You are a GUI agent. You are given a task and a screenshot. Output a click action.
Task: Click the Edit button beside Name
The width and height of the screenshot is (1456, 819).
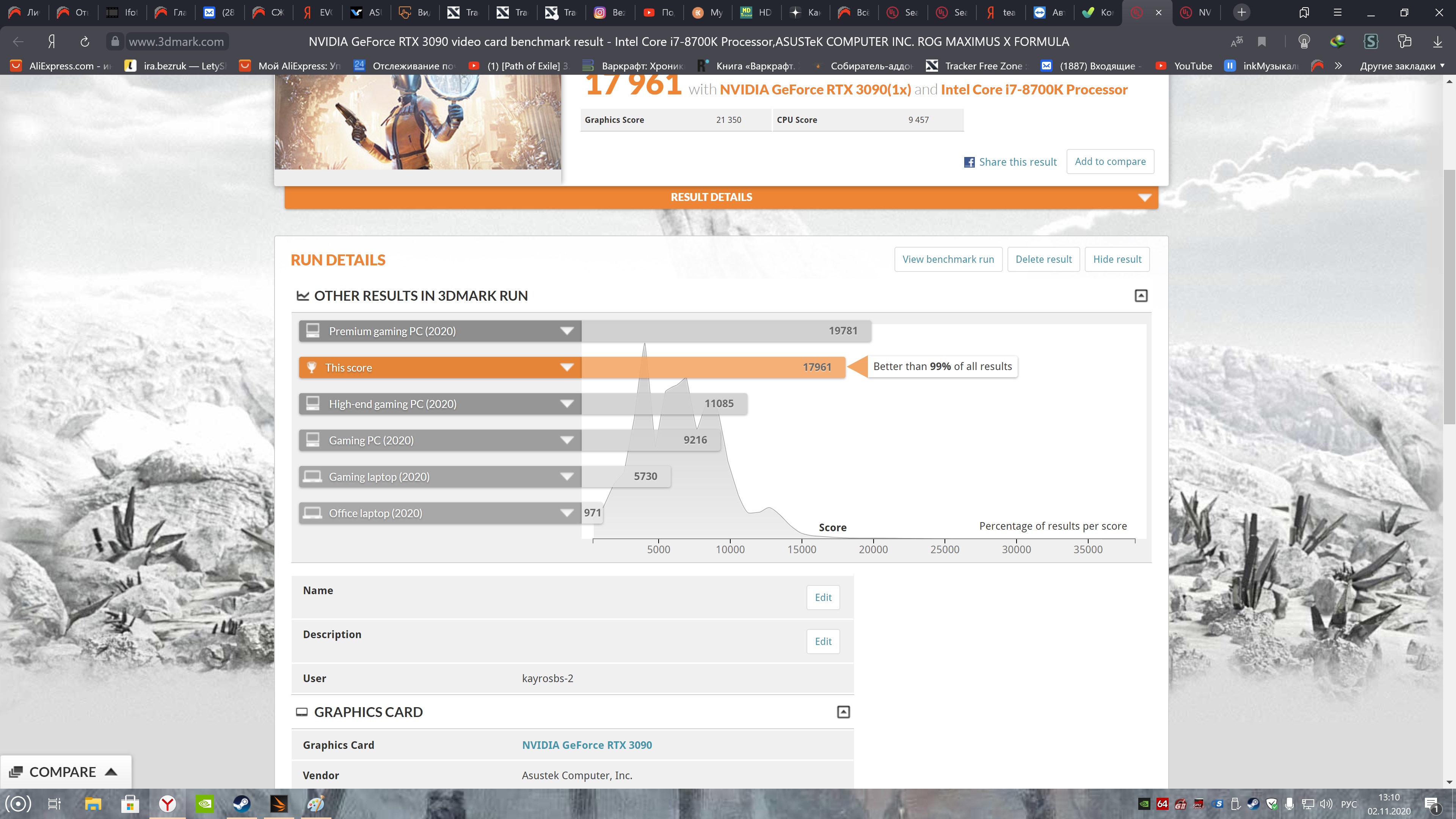822,598
